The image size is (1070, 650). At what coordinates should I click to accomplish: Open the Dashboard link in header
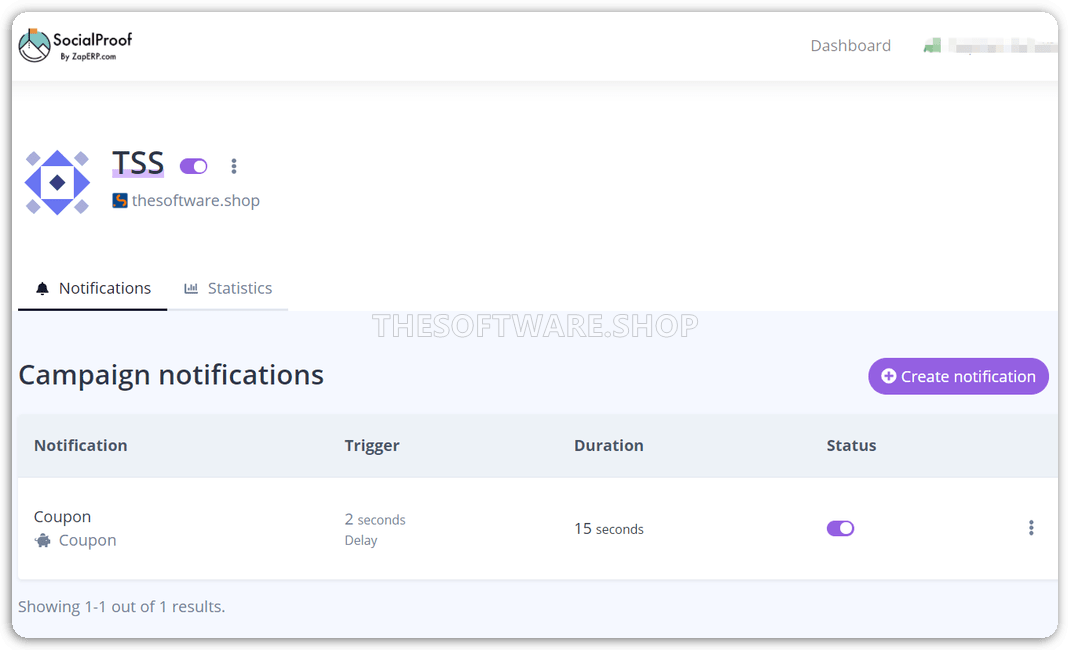click(850, 46)
